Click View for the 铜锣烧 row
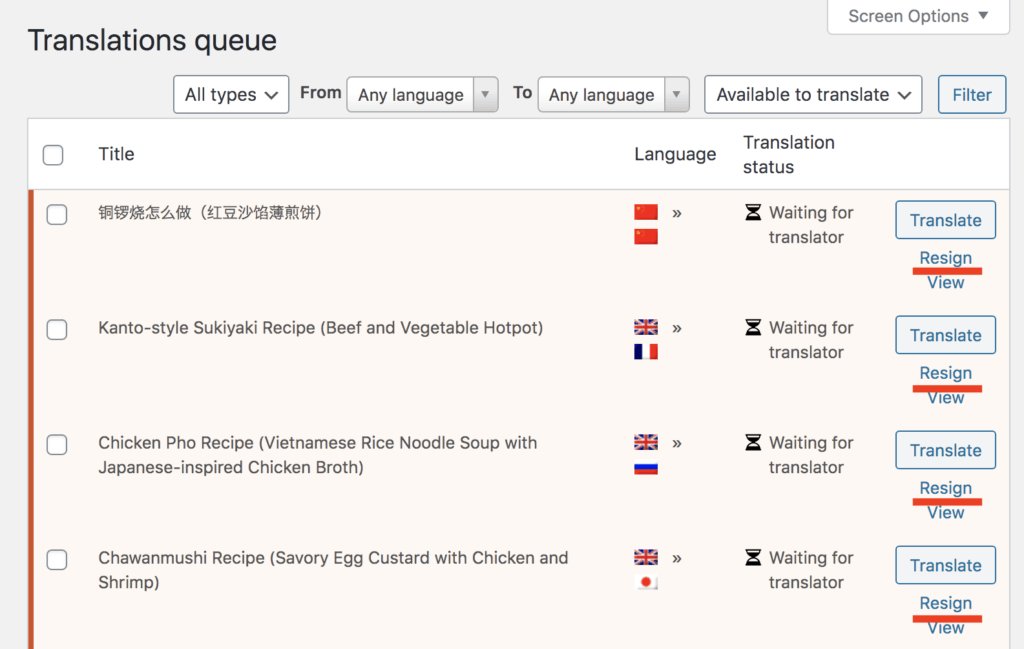Image resolution: width=1024 pixels, height=649 pixels. click(946, 283)
